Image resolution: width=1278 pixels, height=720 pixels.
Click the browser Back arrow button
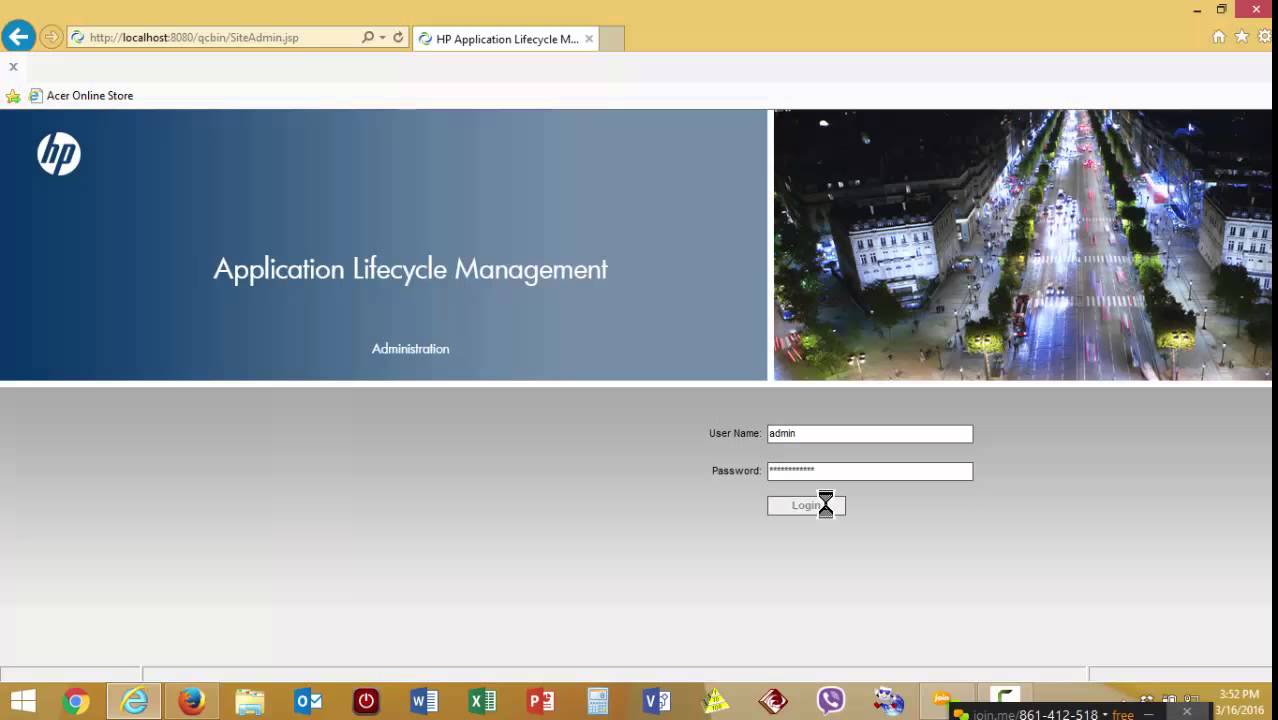[18, 37]
